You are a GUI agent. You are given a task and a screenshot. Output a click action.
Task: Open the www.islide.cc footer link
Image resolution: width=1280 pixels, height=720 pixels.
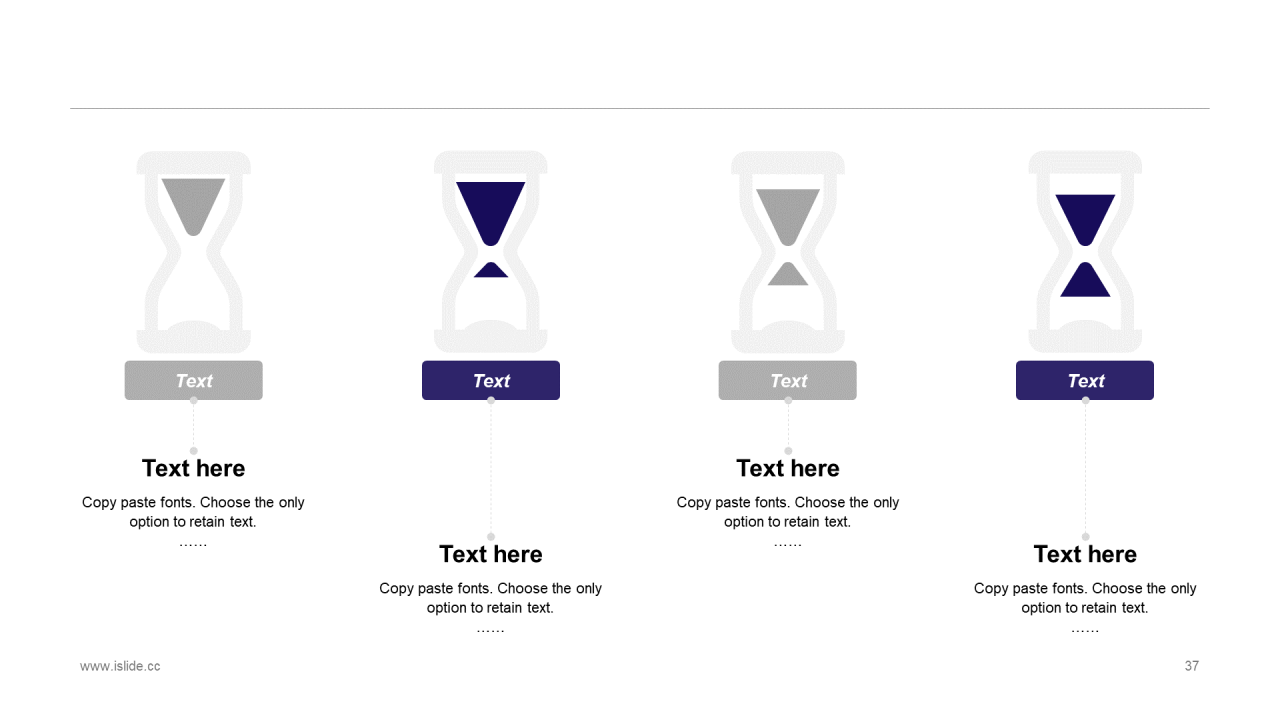(x=120, y=666)
